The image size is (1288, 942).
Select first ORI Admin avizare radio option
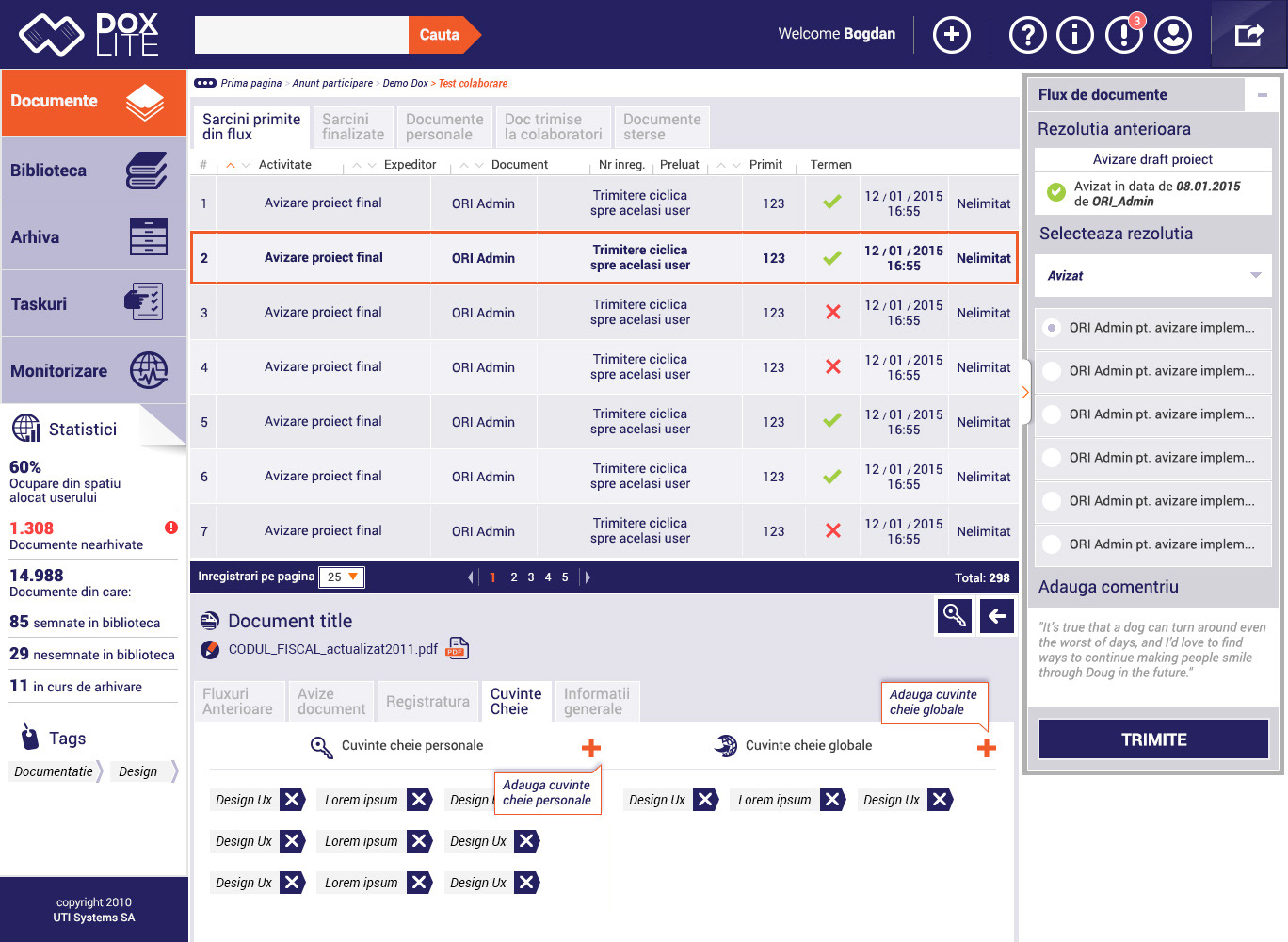1053,328
